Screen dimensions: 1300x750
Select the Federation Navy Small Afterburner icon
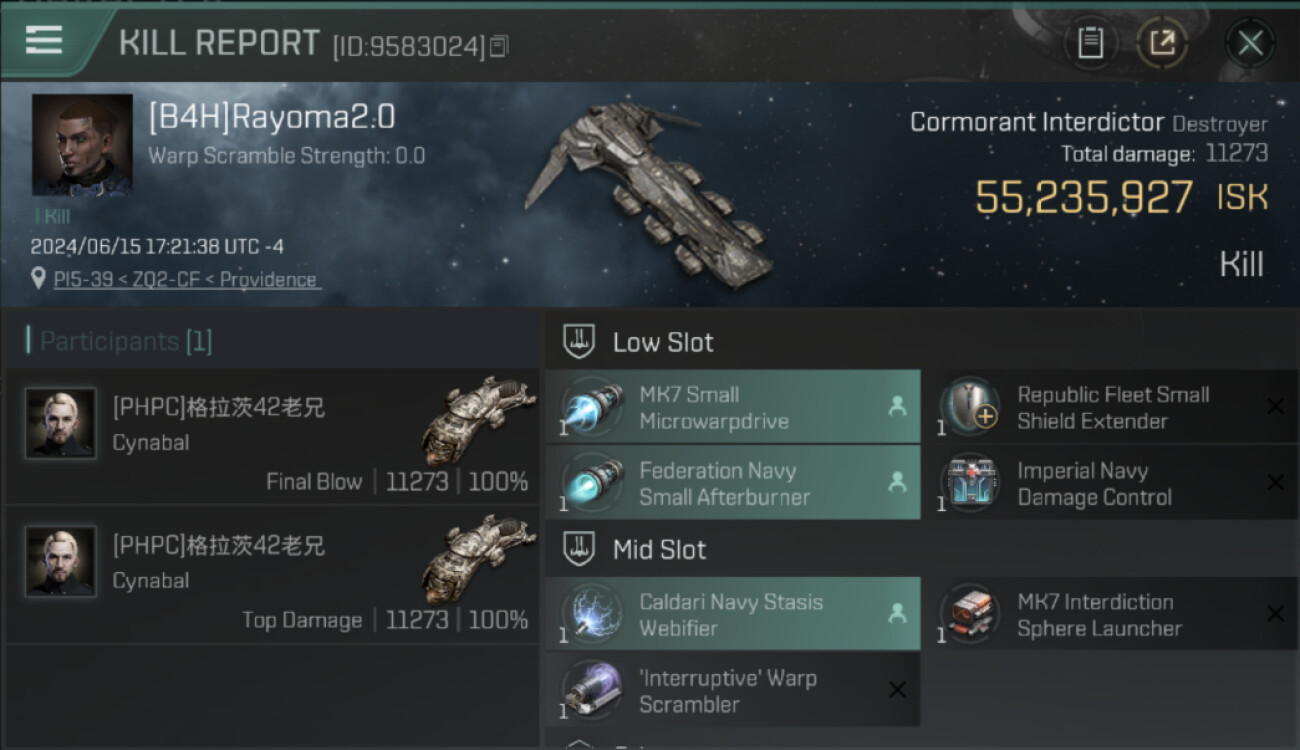point(592,483)
